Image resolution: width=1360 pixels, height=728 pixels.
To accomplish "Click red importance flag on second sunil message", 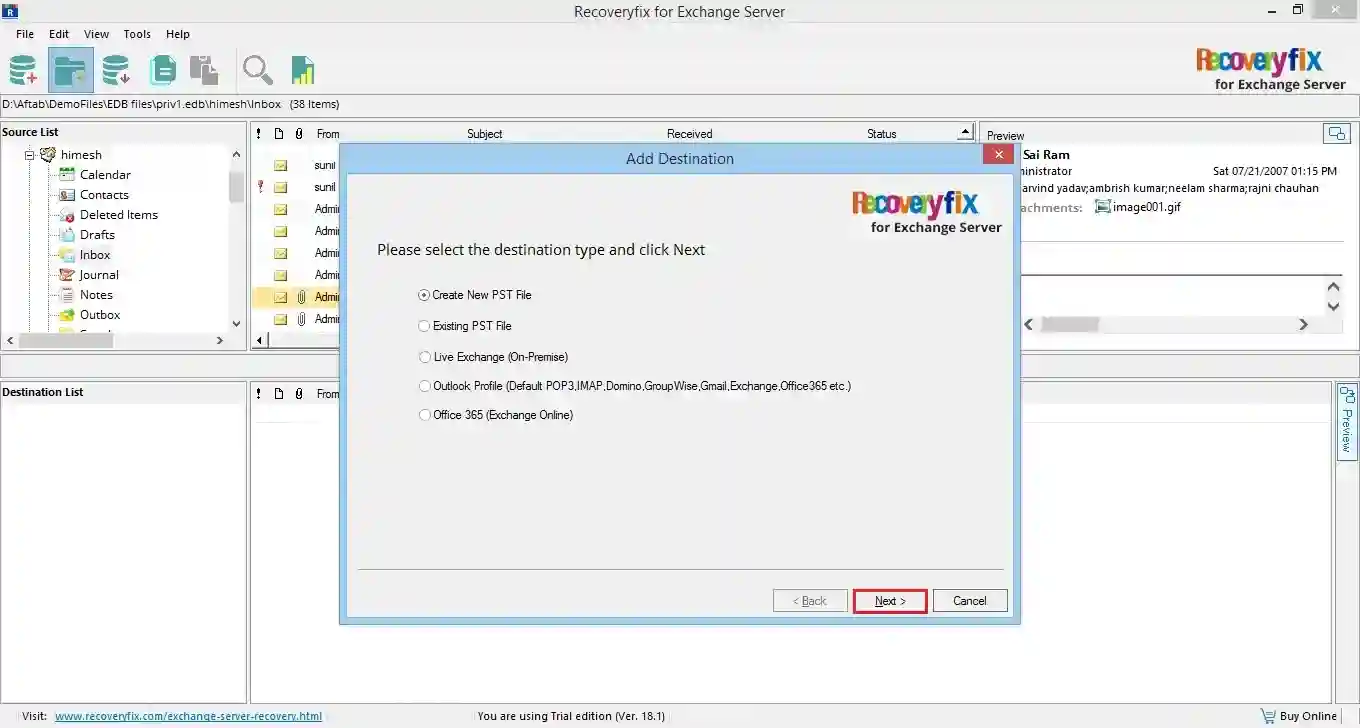I will tap(260, 187).
